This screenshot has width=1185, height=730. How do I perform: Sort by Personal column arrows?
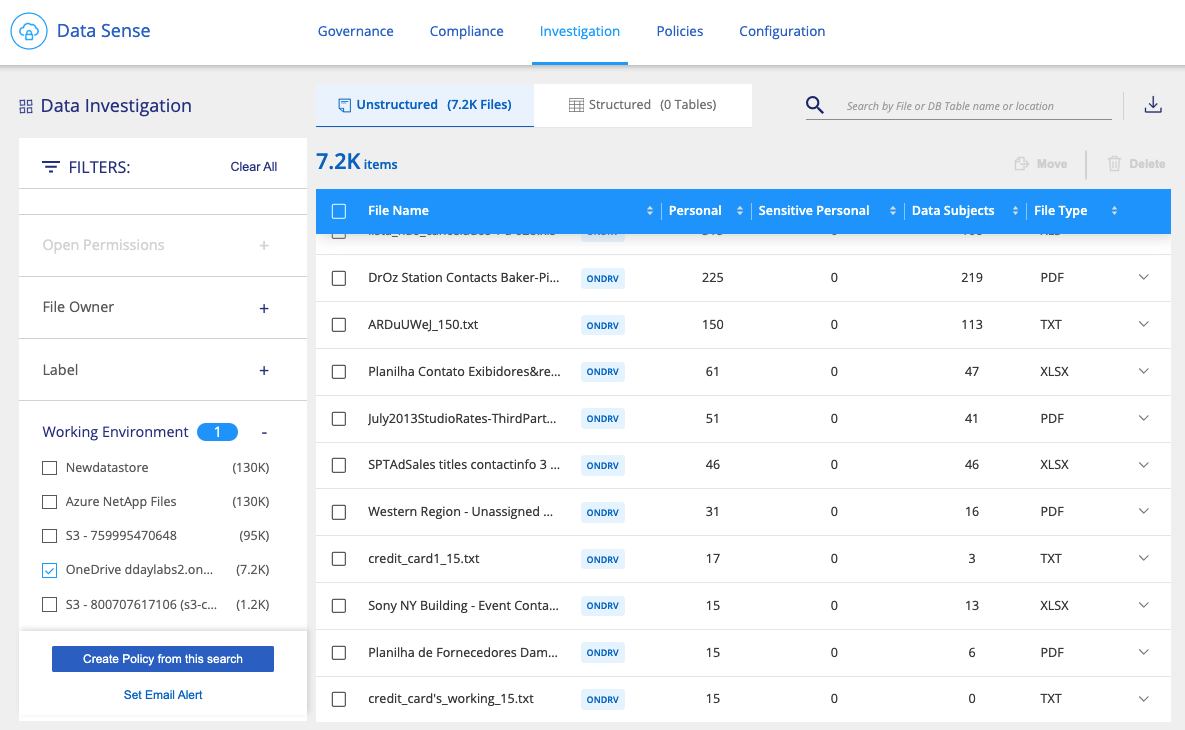coord(740,211)
